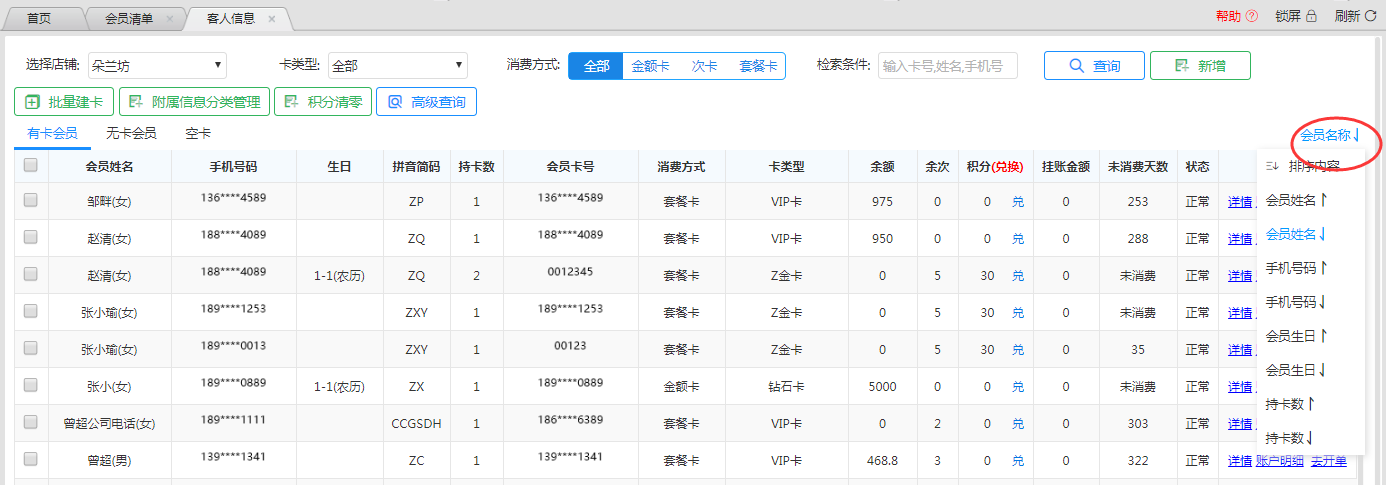Open the 选择店铺 dropdown showing 朵兰坊

click(157, 66)
